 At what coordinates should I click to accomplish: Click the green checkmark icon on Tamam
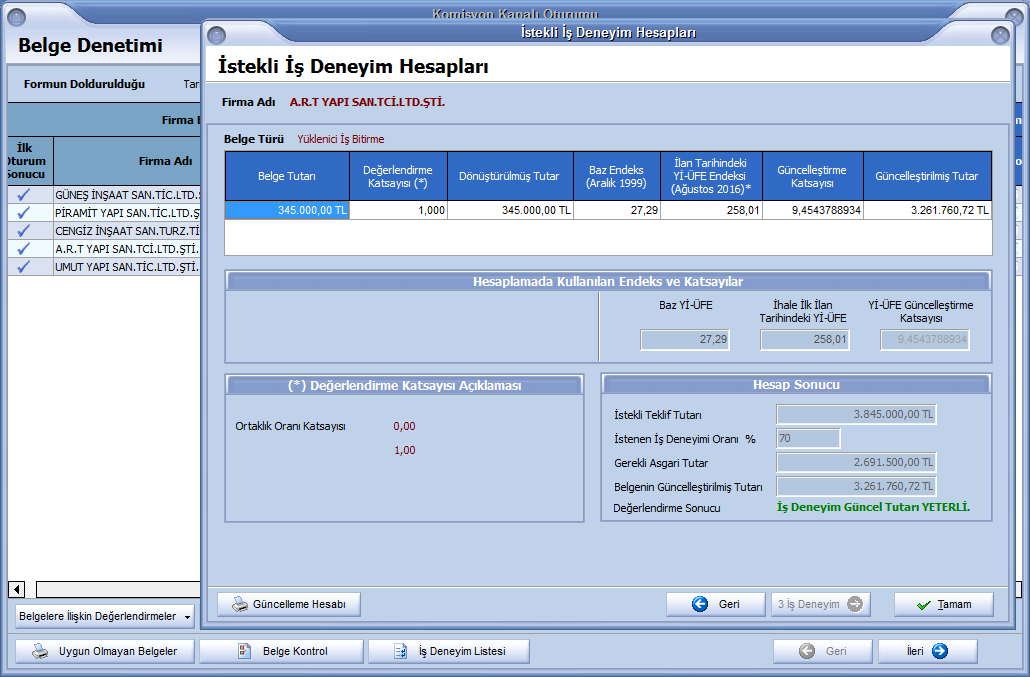(923, 605)
